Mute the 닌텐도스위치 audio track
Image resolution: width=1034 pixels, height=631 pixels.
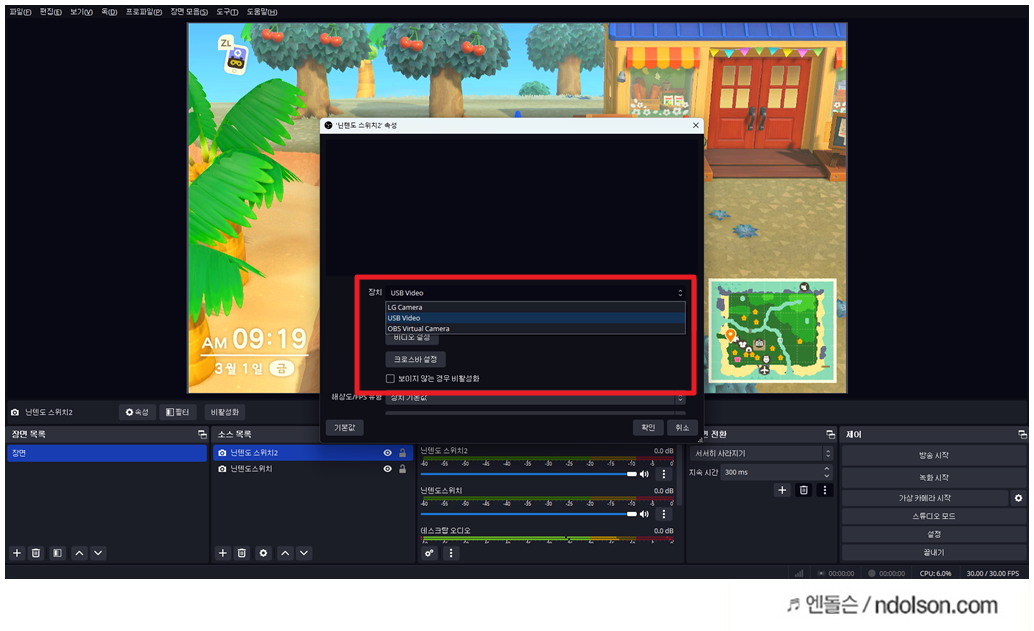tap(645, 514)
